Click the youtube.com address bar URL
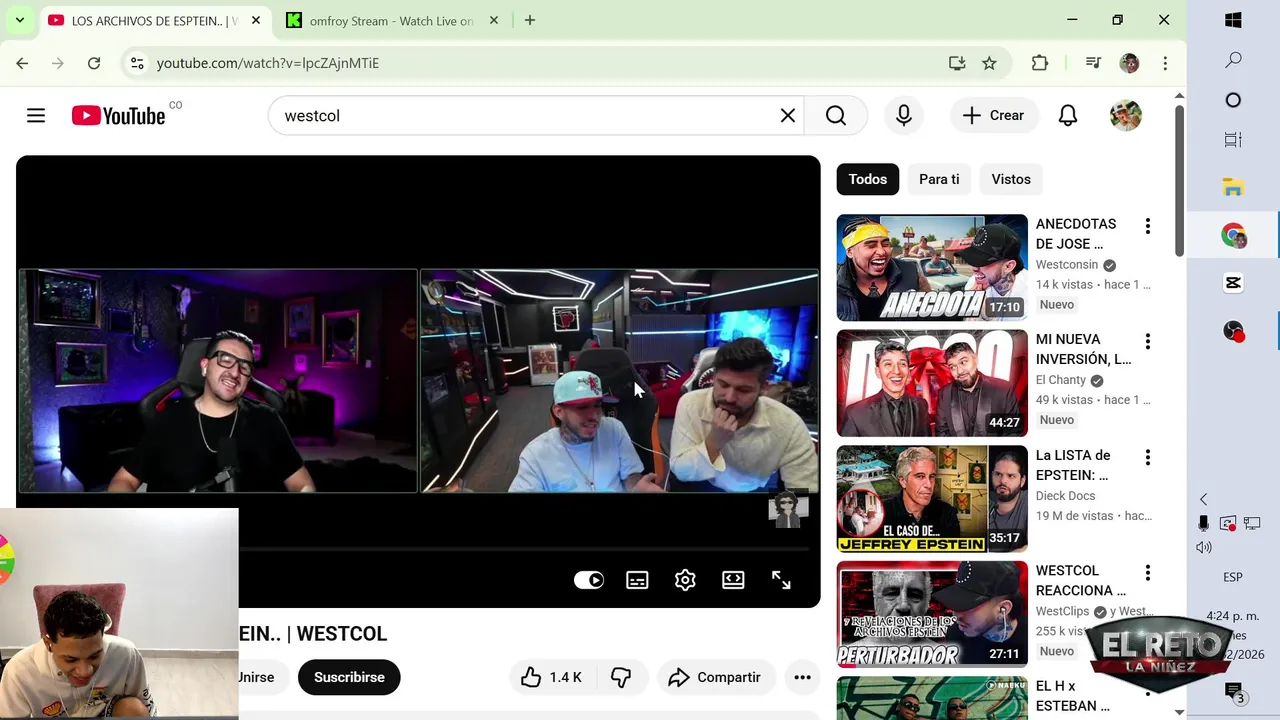1280x720 pixels. click(x=268, y=63)
